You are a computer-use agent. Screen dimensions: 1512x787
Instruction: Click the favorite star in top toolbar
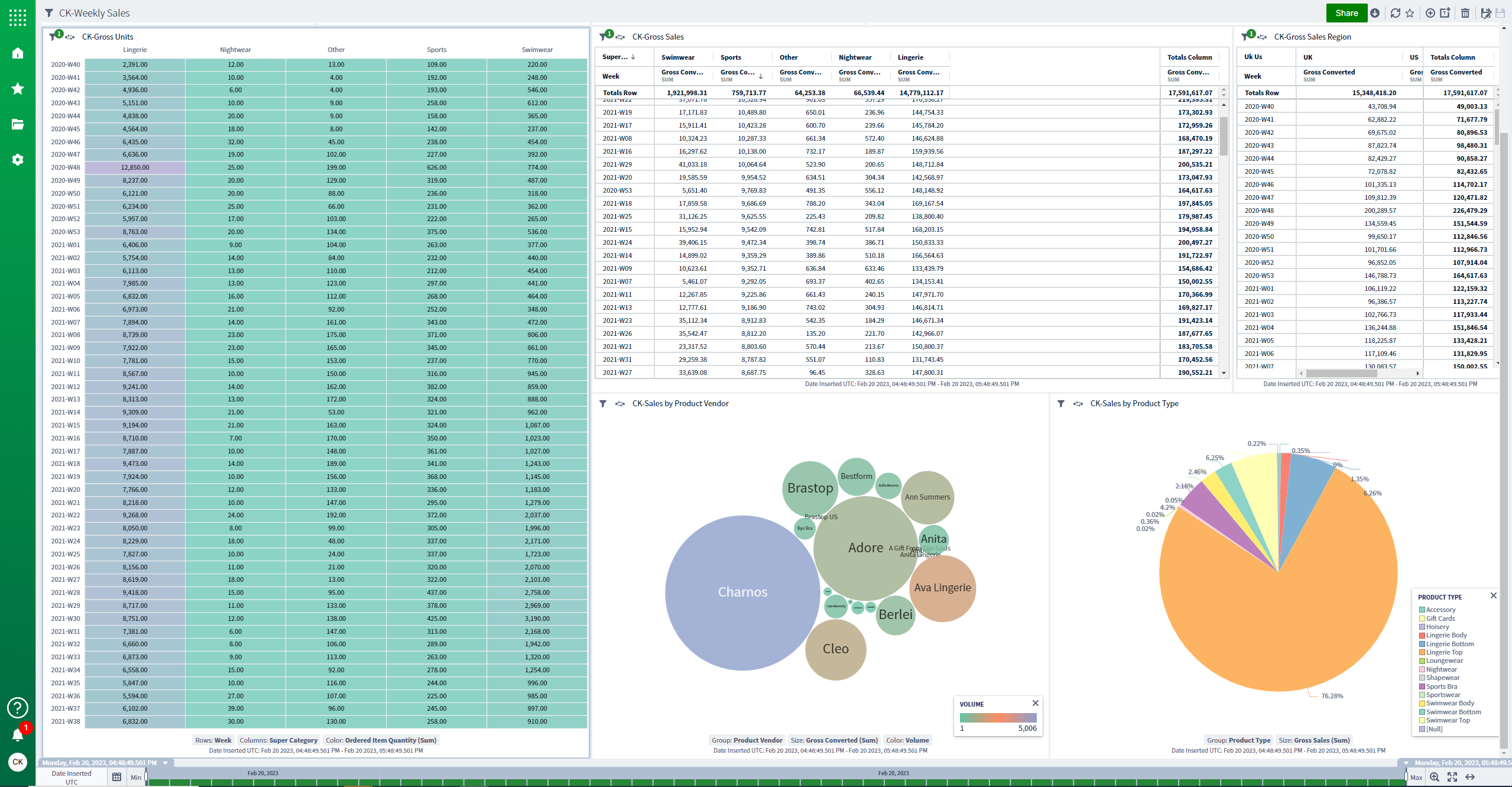pos(1410,13)
